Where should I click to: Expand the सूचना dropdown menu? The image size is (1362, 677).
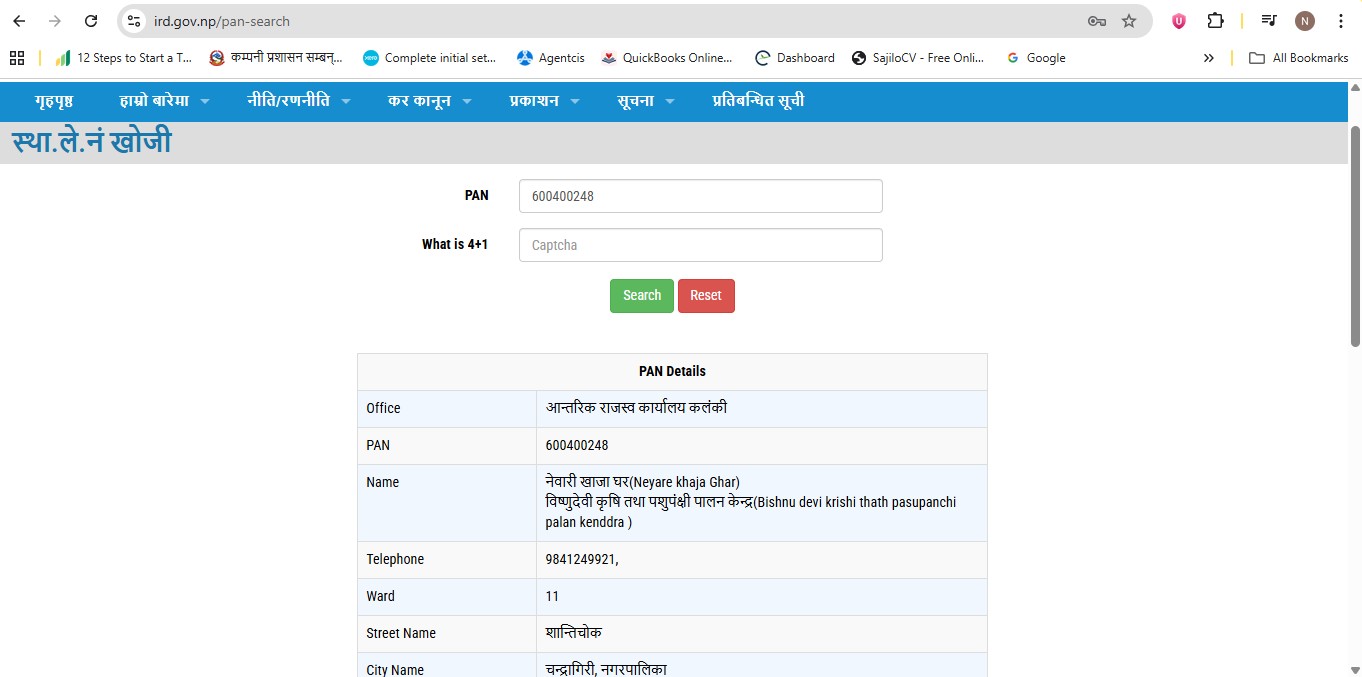(646, 101)
